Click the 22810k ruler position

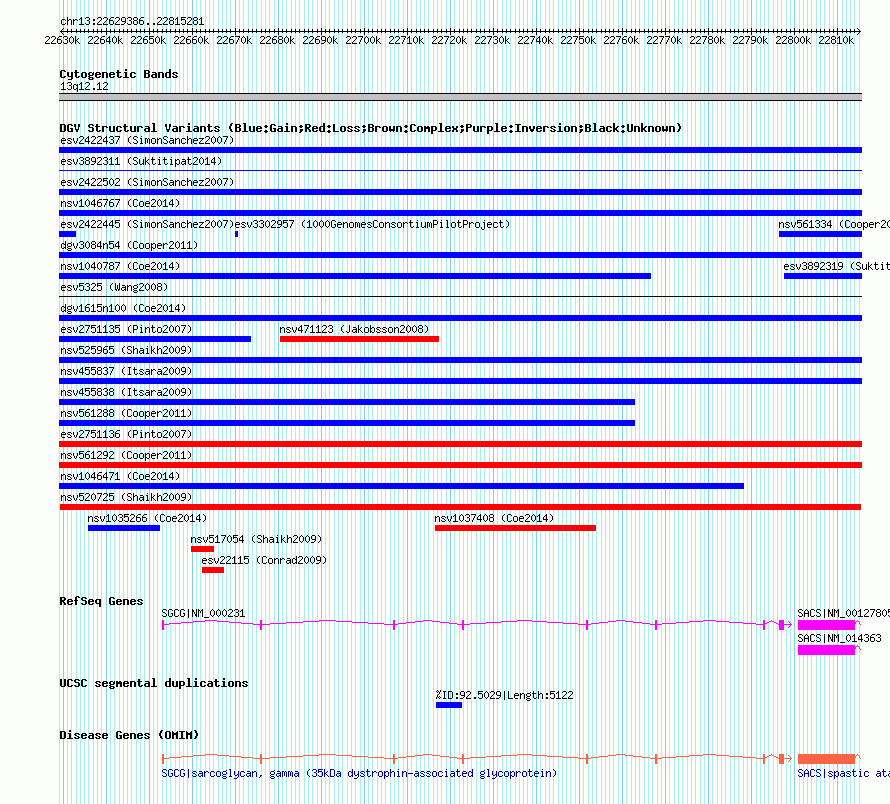tap(836, 40)
